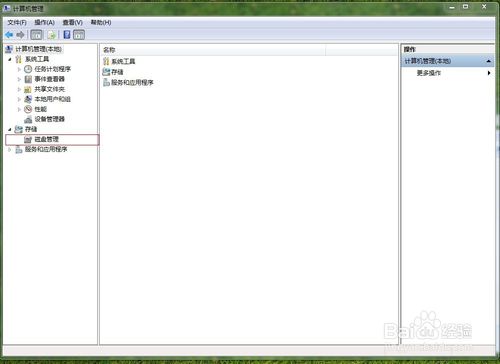The width and height of the screenshot is (500, 364).
Task: Select 性能 in the tree
Action: tap(41, 109)
